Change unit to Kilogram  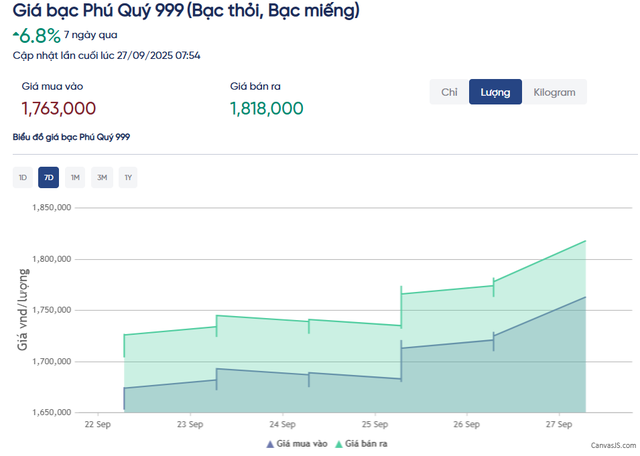click(x=554, y=93)
